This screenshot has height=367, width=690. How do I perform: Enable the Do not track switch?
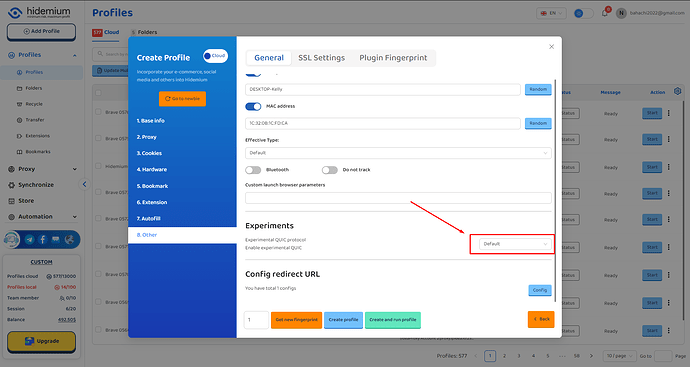point(330,170)
